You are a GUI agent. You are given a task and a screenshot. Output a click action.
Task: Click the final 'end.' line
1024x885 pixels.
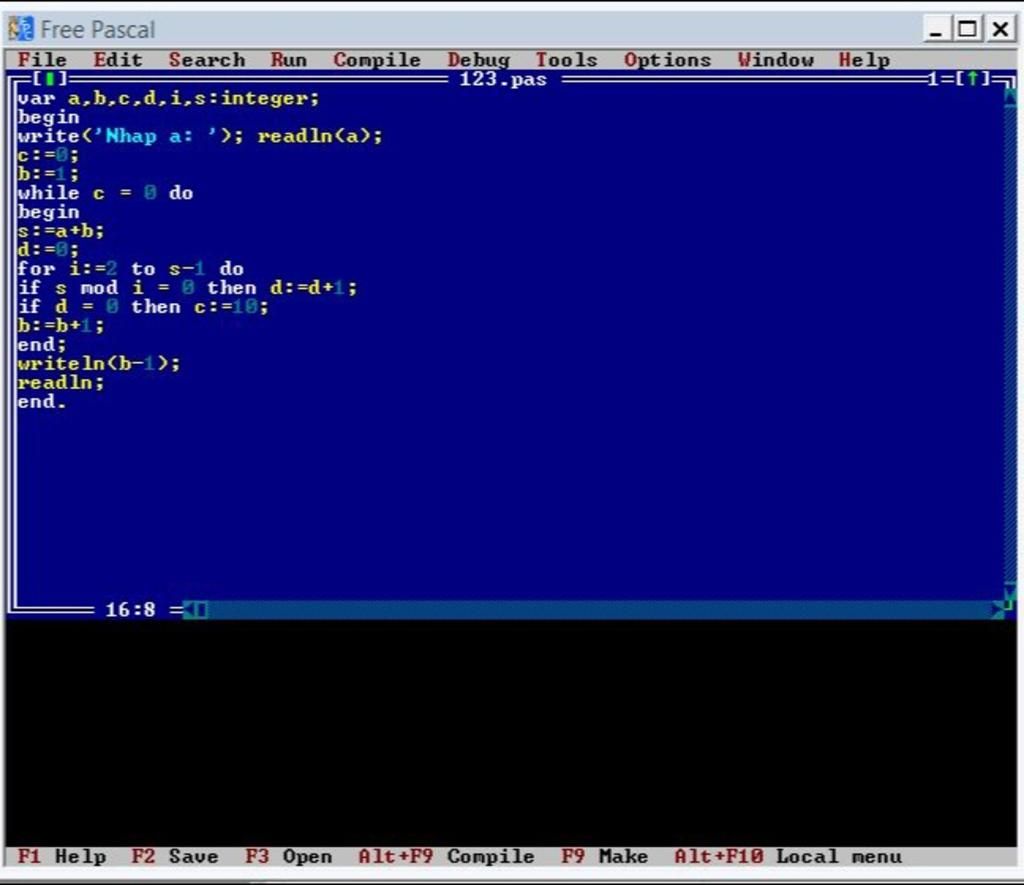42,401
